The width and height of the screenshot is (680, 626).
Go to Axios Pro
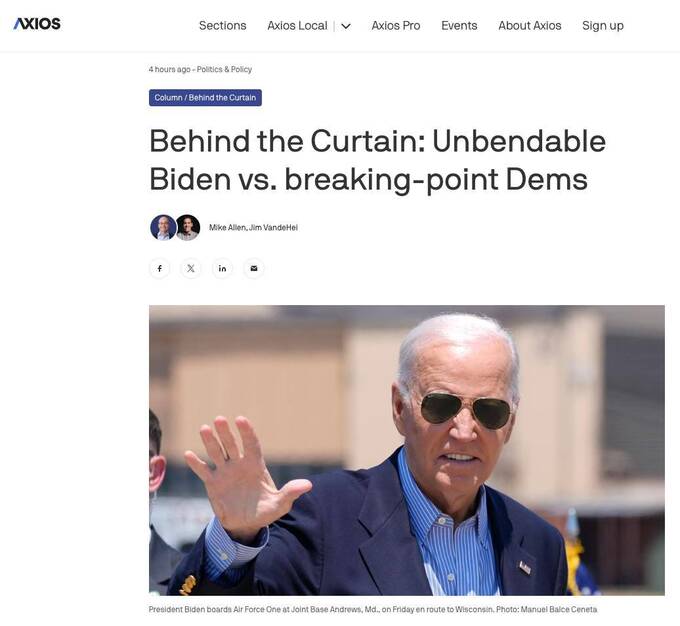(396, 26)
